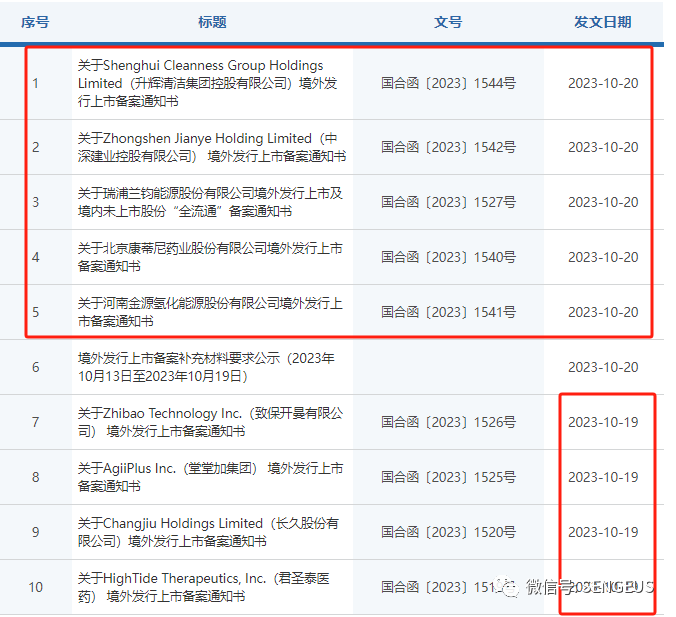Select document number 国合函〔2023〕1525号
Screen dimensions: 676x617
pos(448,477)
